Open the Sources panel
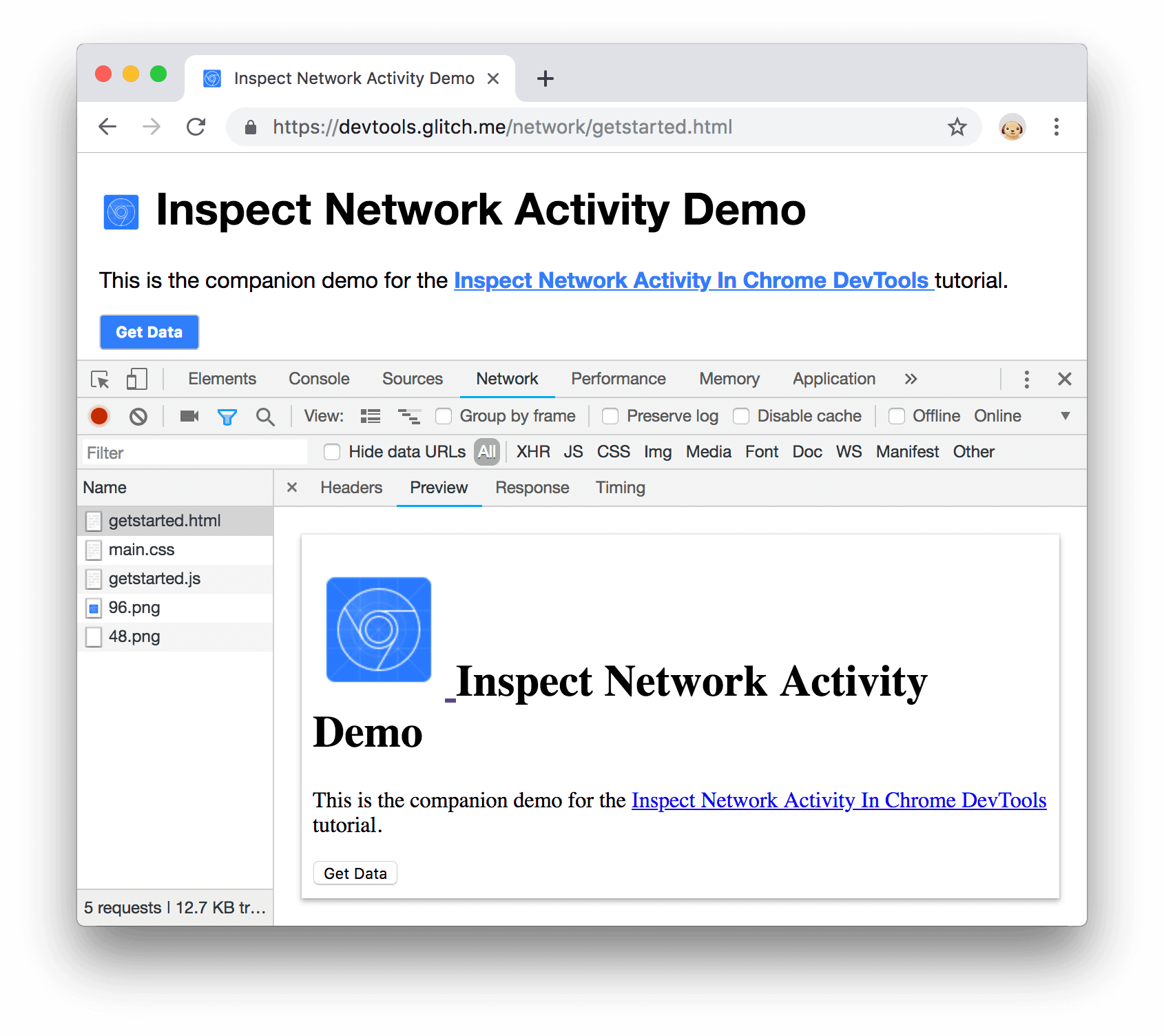 point(413,379)
